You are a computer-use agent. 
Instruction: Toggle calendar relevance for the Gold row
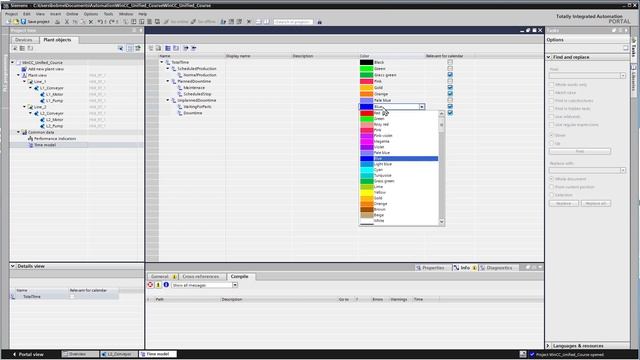(x=450, y=87)
